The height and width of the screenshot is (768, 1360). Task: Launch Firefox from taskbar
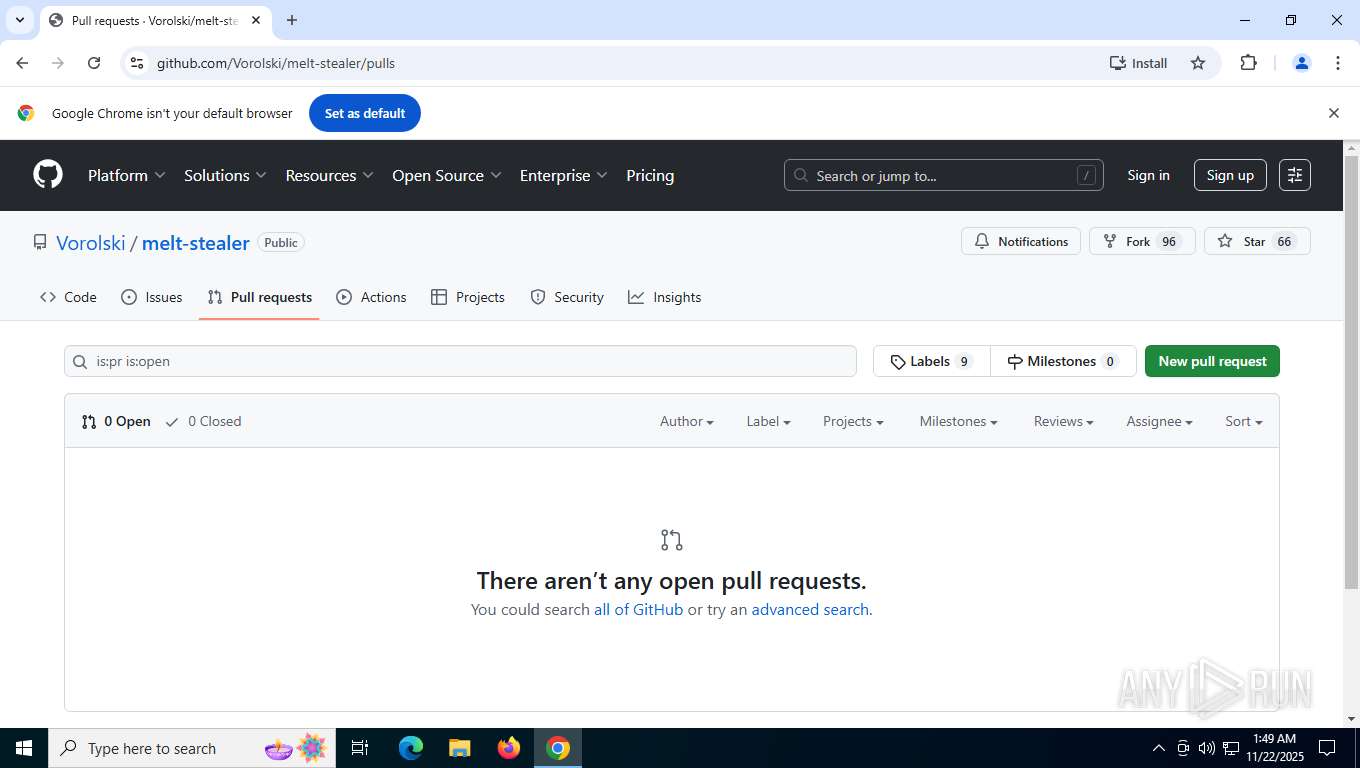(509, 748)
